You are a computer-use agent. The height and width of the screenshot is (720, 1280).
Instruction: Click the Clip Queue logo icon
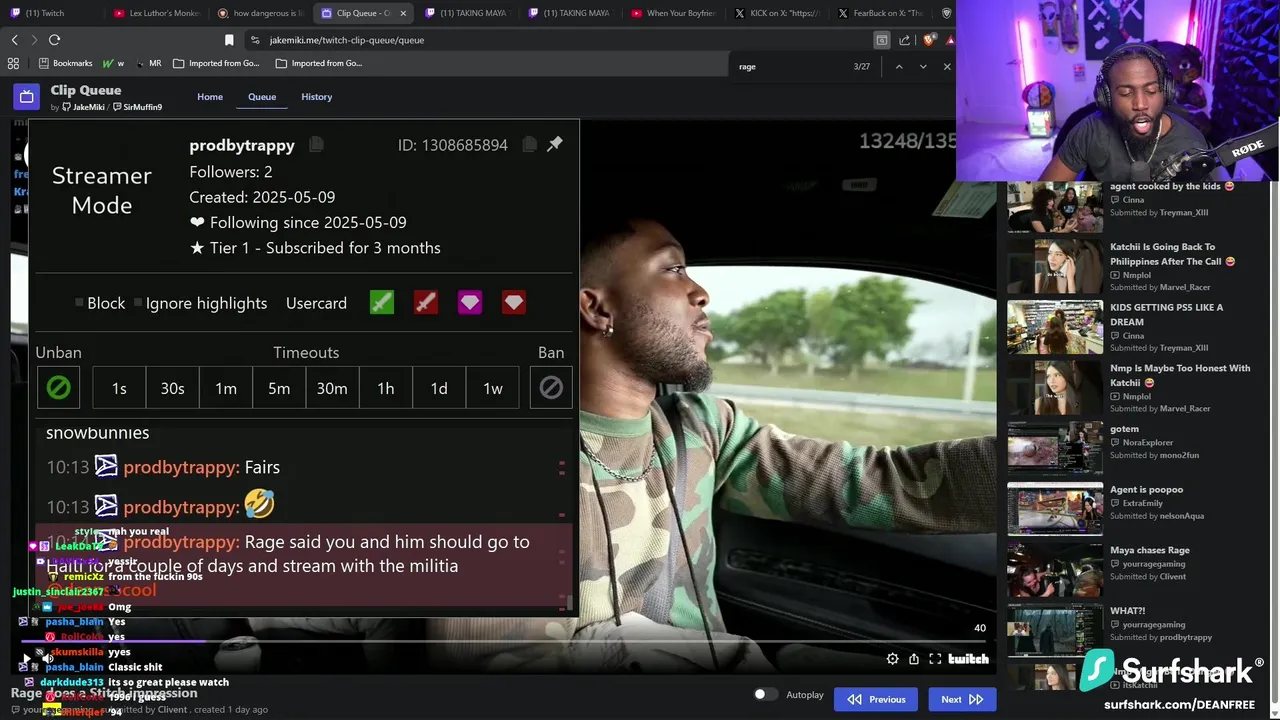pyautogui.click(x=26, y=97)
